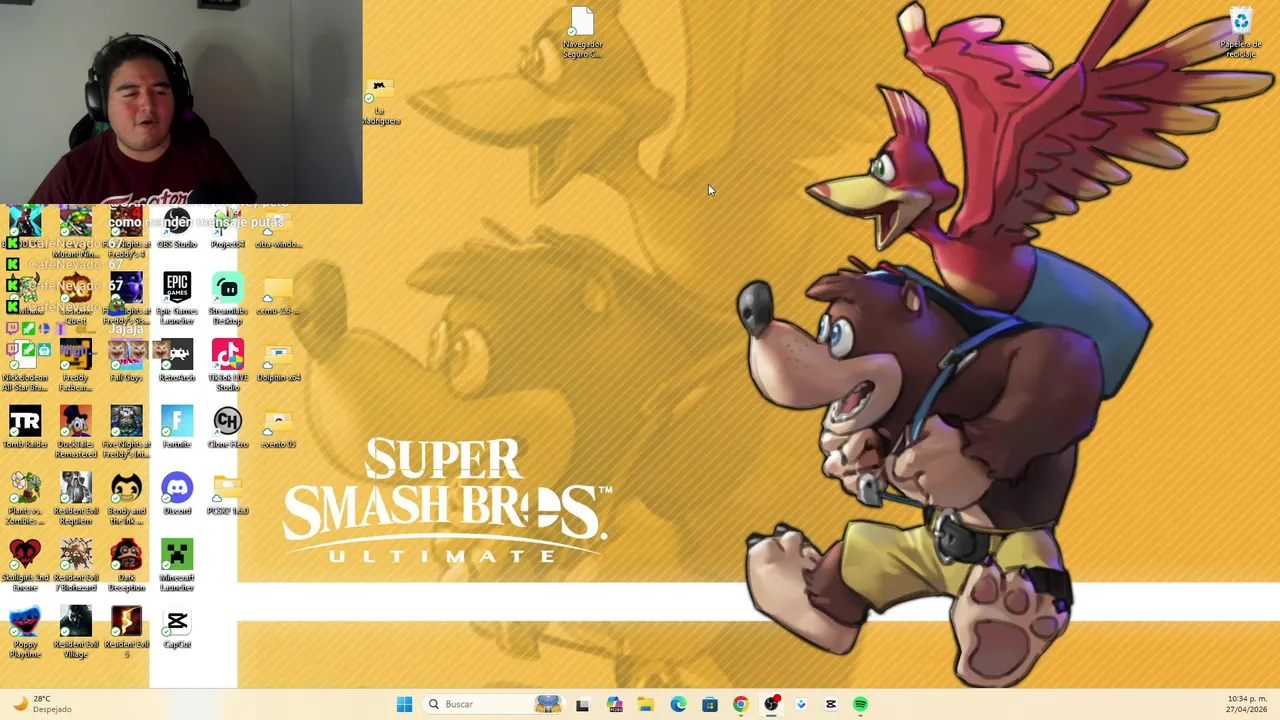The width and height of the screenshot is (1280, 720).
Task: Launch Microsoft 365 Copilot from taskbar
Action: coord(614,704)
